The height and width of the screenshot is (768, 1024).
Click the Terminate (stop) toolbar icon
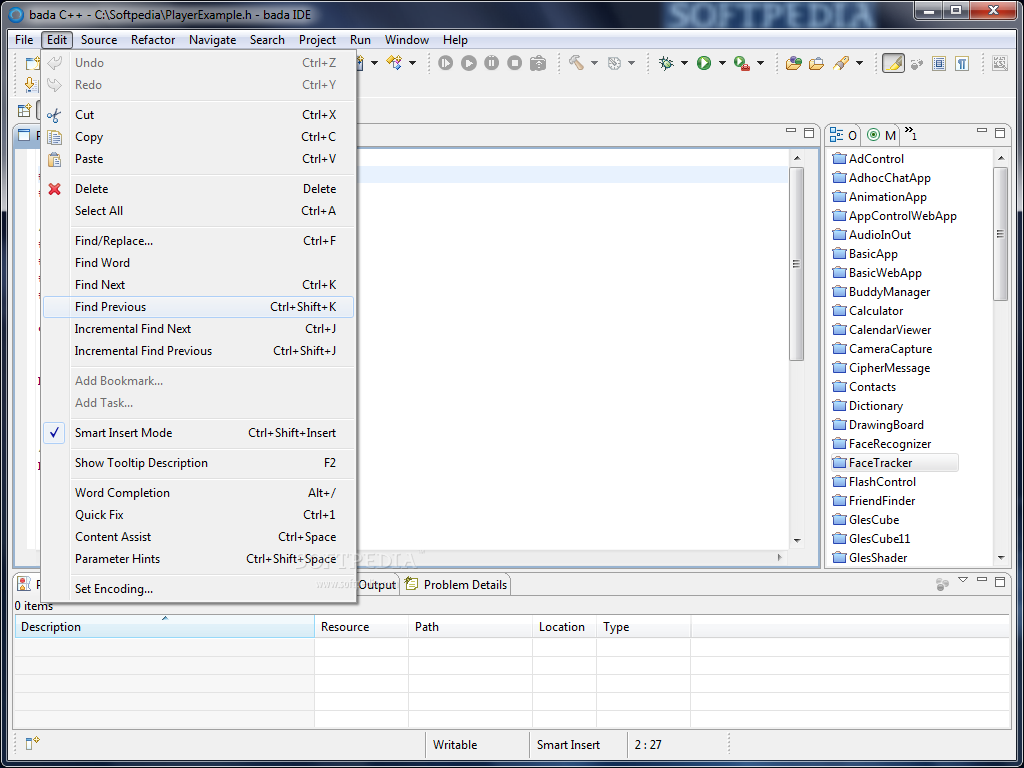click(x=515, y=63)
